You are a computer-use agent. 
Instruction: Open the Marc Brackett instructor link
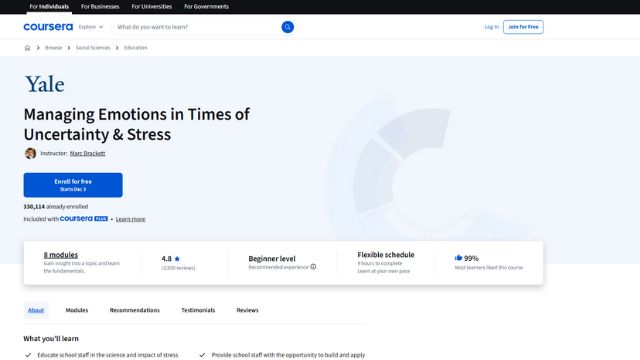(x=87, y=153)
